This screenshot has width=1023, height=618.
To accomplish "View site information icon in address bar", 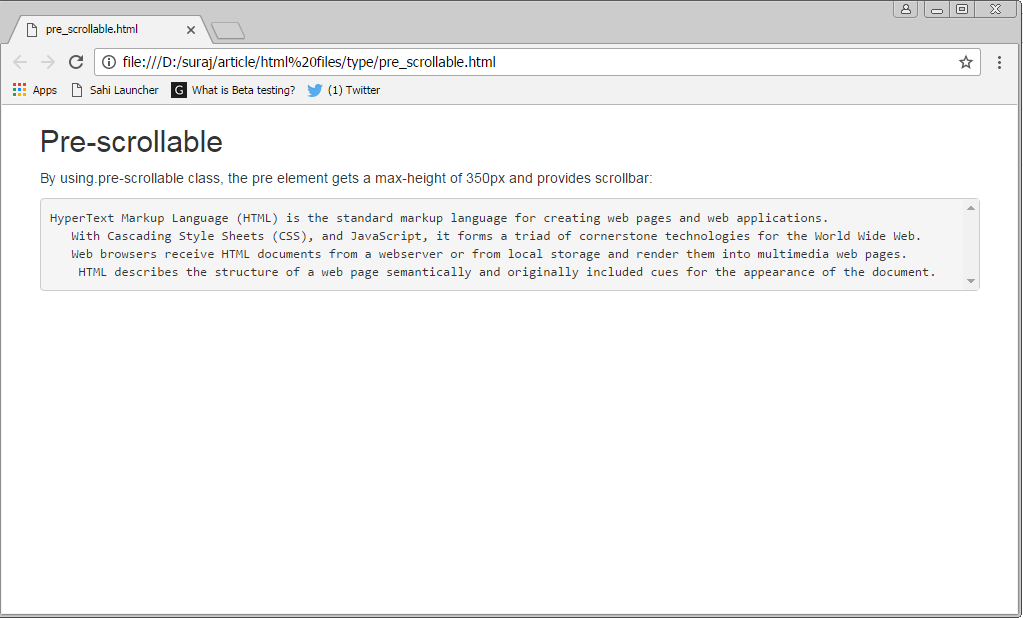I will pyautogui.click(x=109, y=62).
